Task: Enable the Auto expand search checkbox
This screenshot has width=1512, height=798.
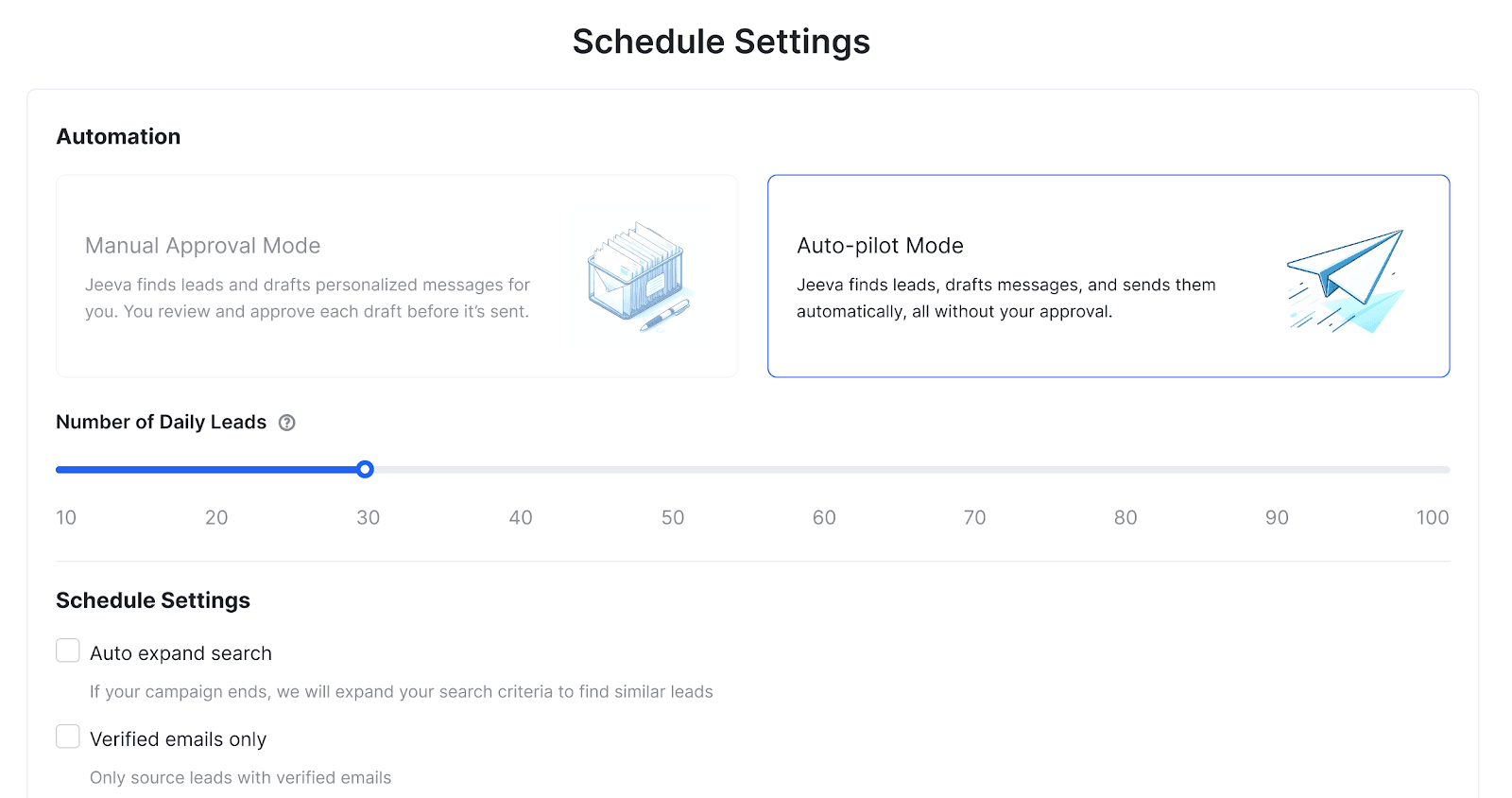Action: [x=68, y=651]
